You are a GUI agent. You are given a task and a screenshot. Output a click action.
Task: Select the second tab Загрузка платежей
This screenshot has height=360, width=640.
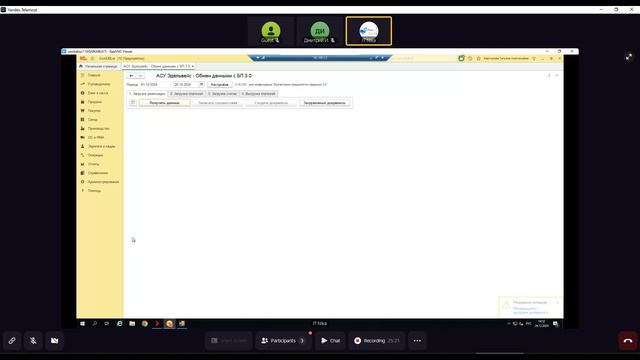(187, 94)
